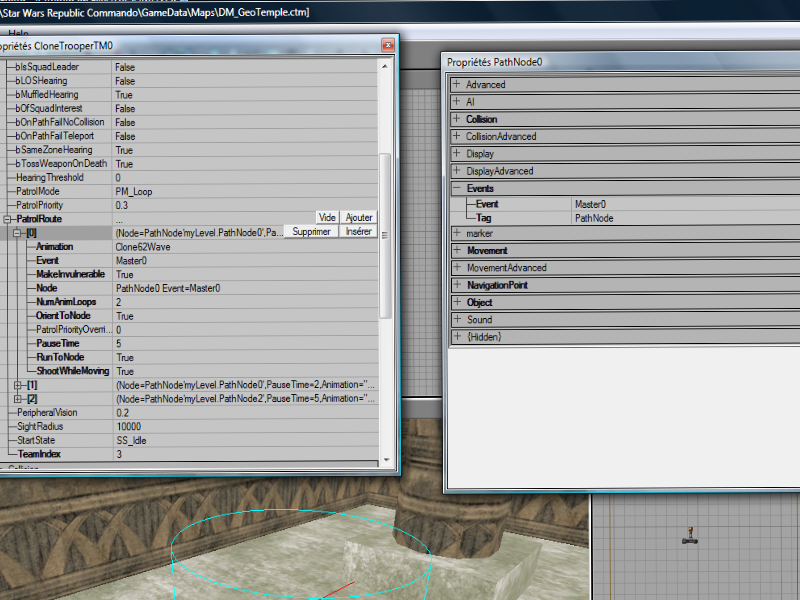Collapse the Events category
The width and height of the screenshot is (800, 600).
pos(457,188)
